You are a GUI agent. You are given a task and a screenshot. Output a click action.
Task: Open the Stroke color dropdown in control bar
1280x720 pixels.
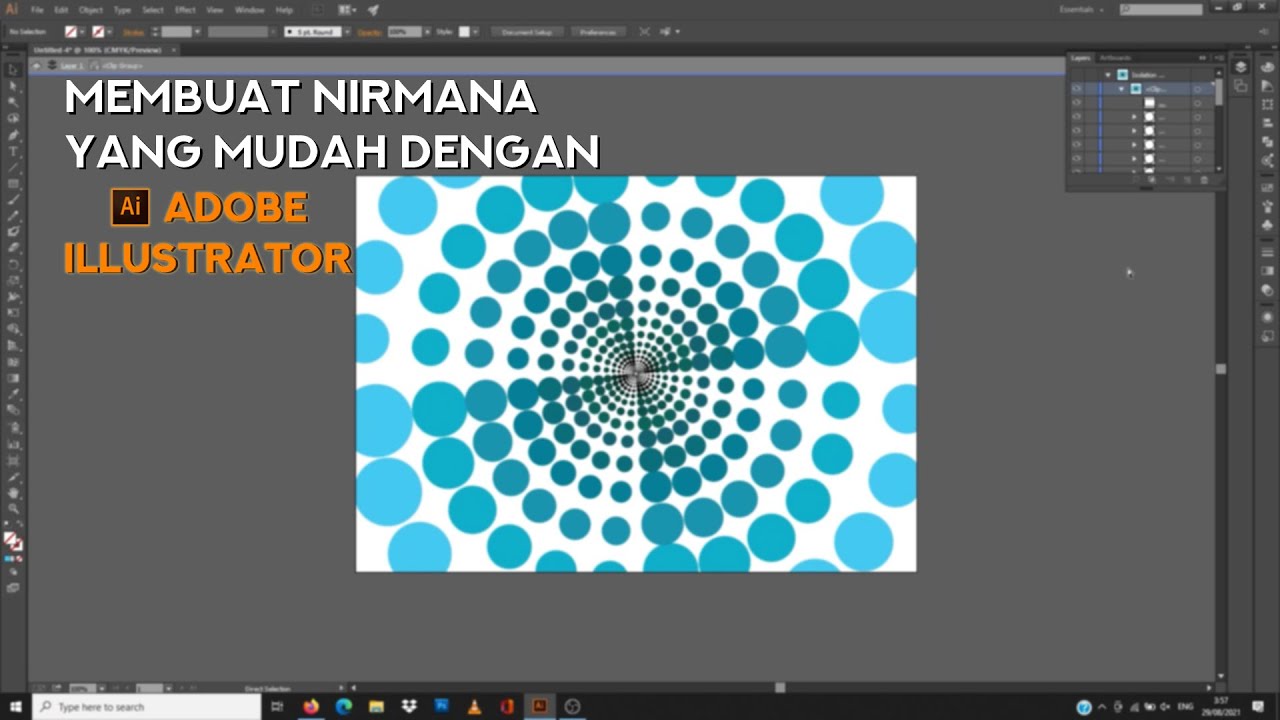pos(111,32)
